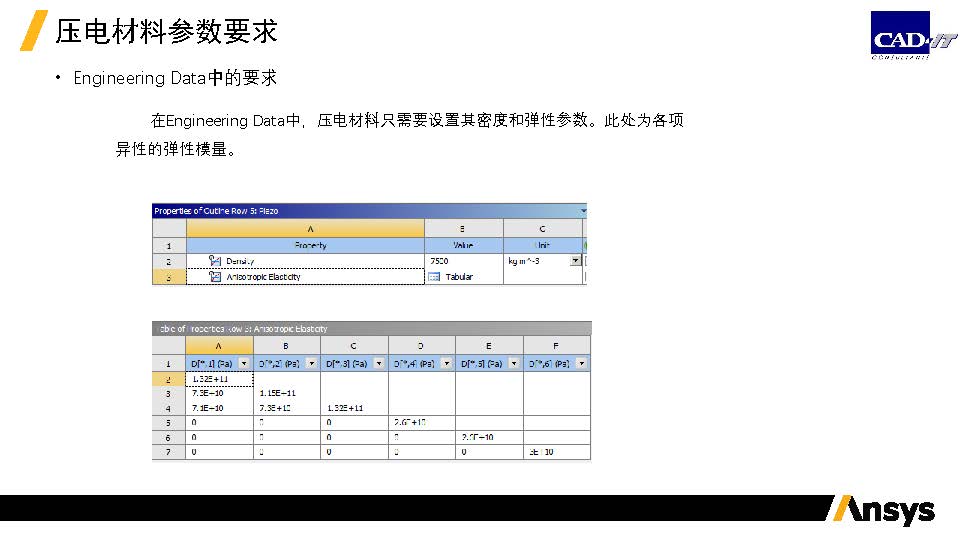Click the Tabular value cell
This screenshot has height=540, width=960.
click(x=463, y=277)
